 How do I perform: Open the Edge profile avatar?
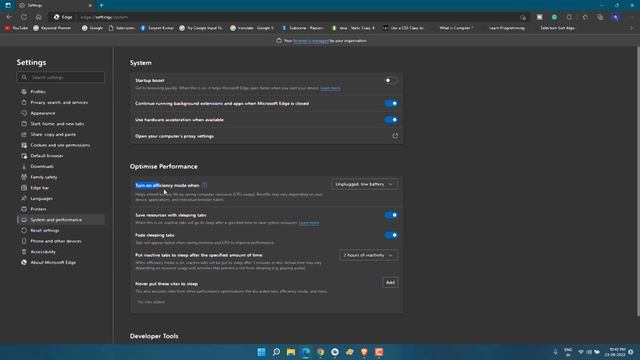click(615, 17)
